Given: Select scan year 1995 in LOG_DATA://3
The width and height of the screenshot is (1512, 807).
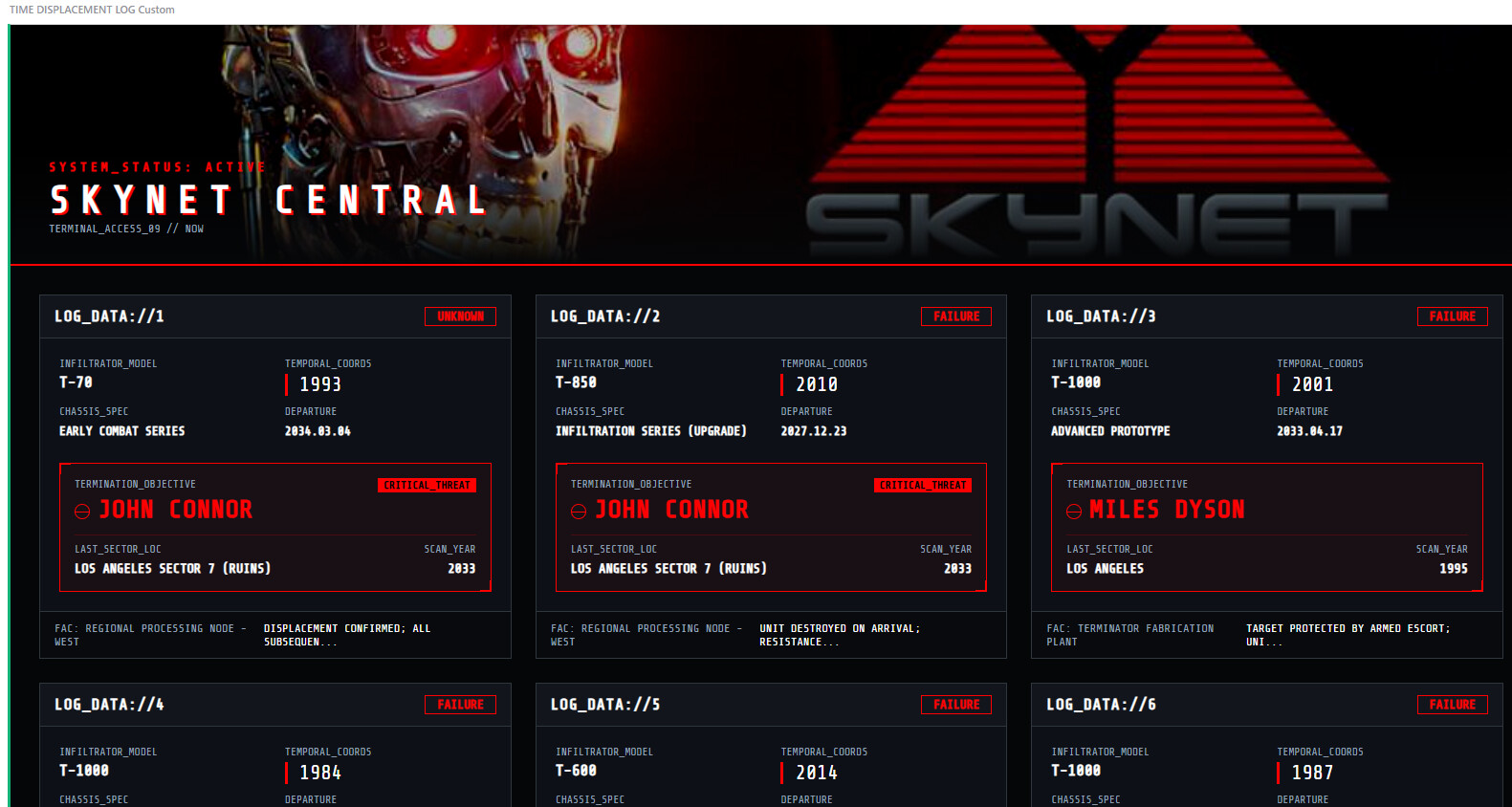Looking at the screenshot, I should click(1454, 569).
